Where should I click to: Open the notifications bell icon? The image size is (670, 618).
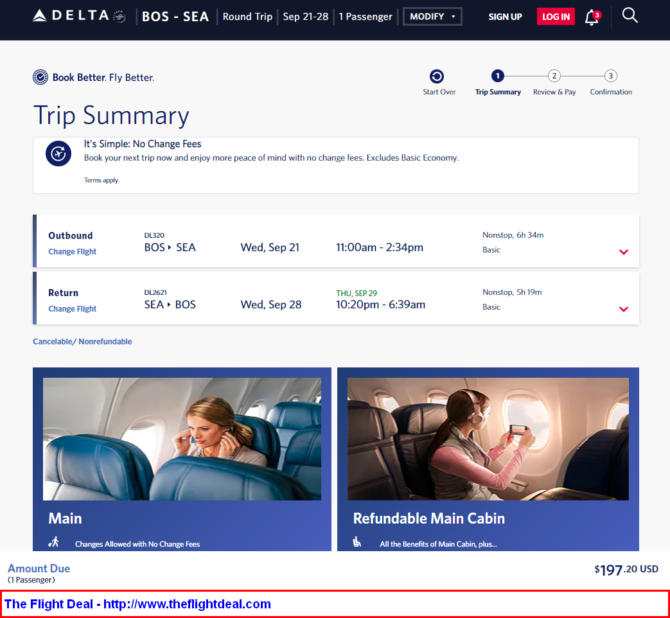click(593, 17)
